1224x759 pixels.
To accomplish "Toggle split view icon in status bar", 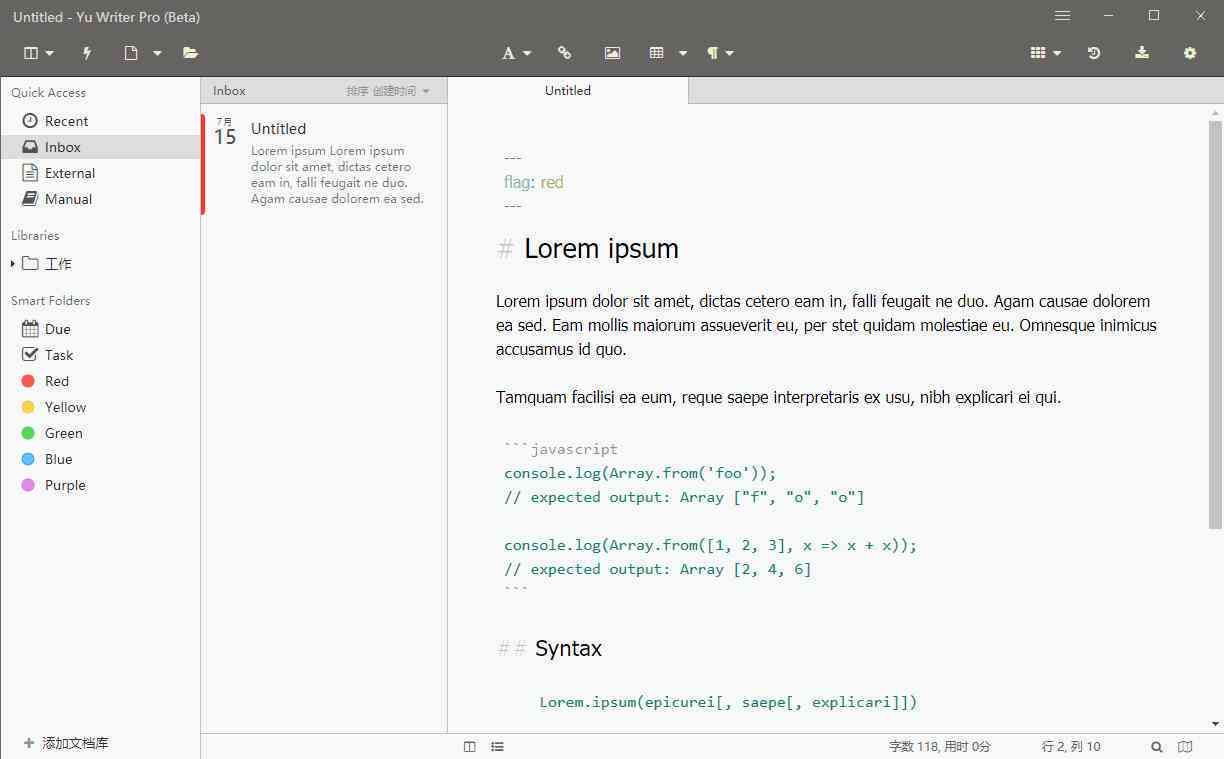I will [470, 747].
